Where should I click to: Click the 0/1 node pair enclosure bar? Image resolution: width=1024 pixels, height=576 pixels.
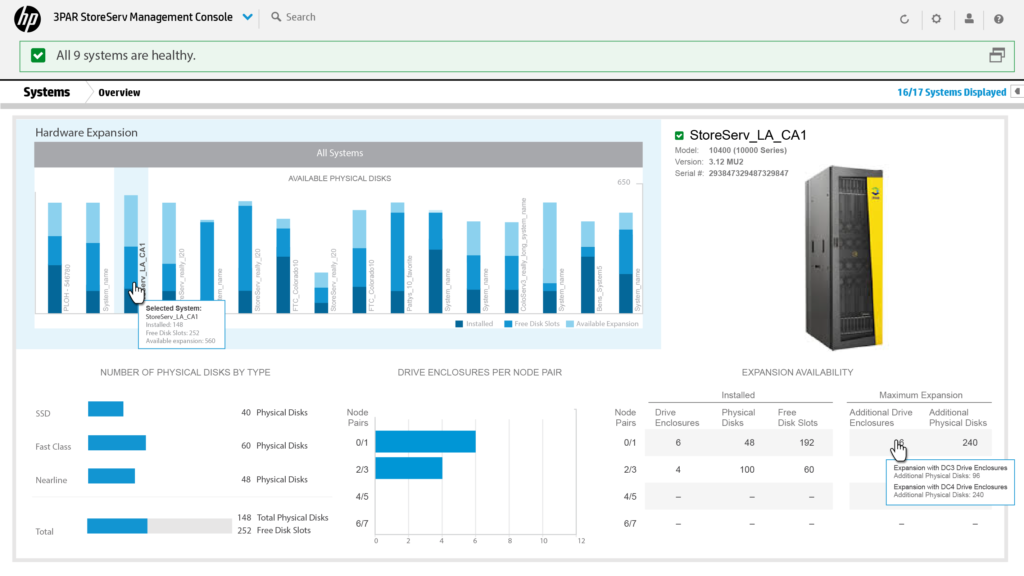point(425,441)
